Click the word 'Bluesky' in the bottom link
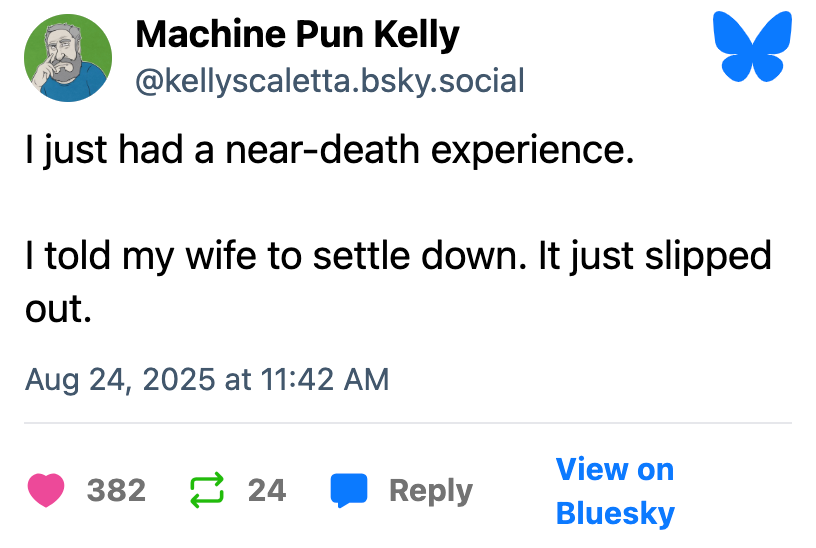 tap(615, 514)
